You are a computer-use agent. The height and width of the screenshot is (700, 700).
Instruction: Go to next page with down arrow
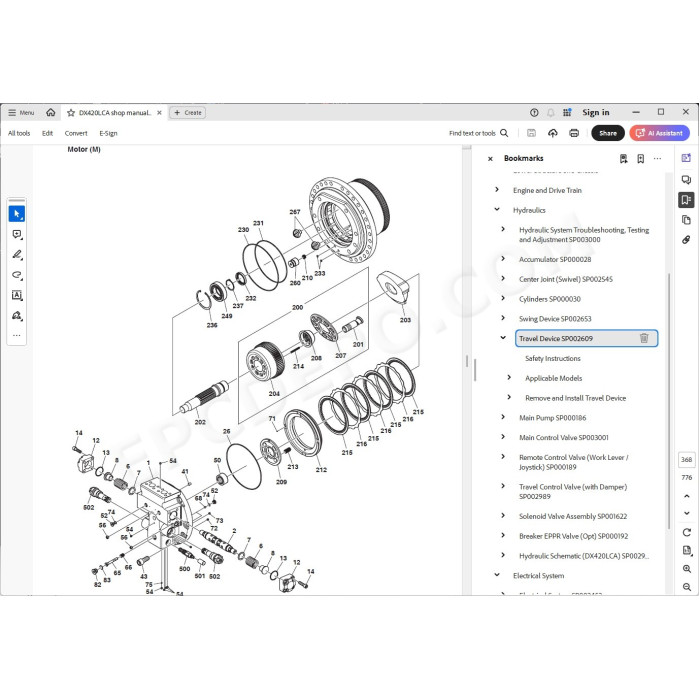[687, 513]
